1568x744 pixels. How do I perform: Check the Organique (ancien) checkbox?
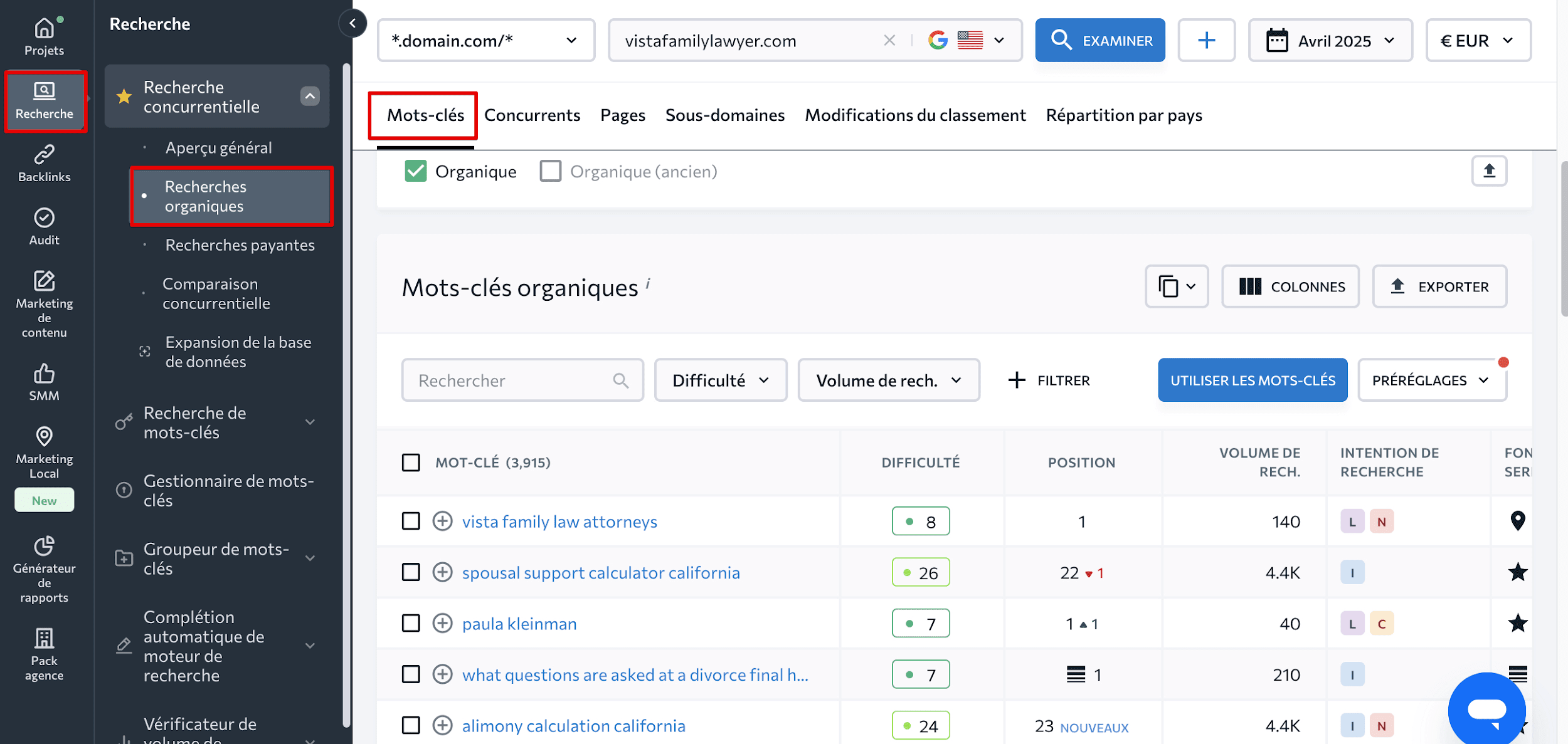[550, 171]
